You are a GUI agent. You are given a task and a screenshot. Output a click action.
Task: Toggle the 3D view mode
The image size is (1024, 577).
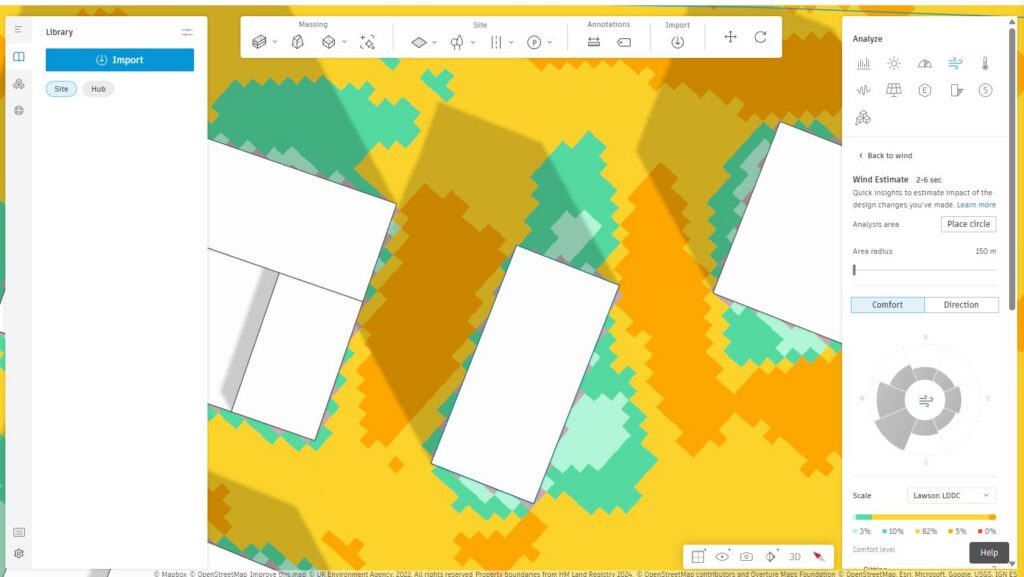795,557
